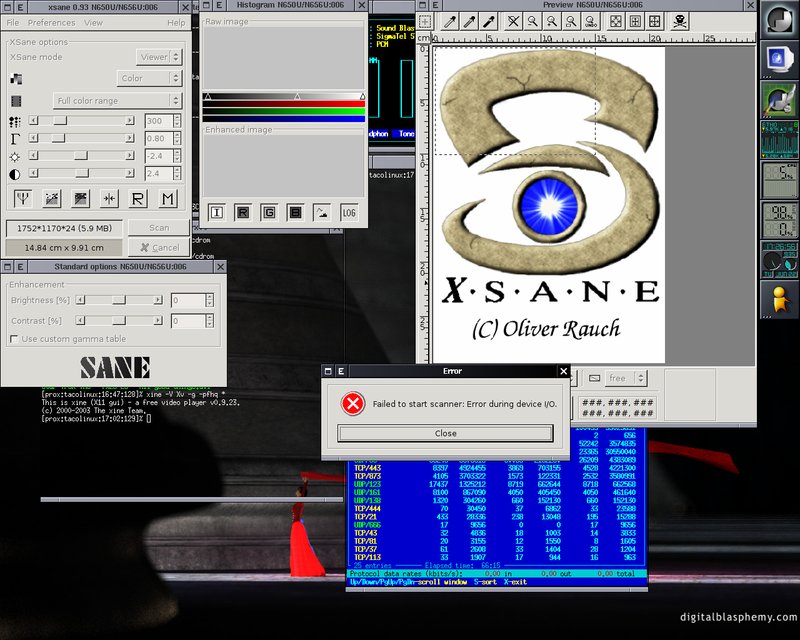Image resolution: width=800 pixels, height=640 pixels.
Task: Click resolution 300 spinner arrows
Action: point(177,121)
